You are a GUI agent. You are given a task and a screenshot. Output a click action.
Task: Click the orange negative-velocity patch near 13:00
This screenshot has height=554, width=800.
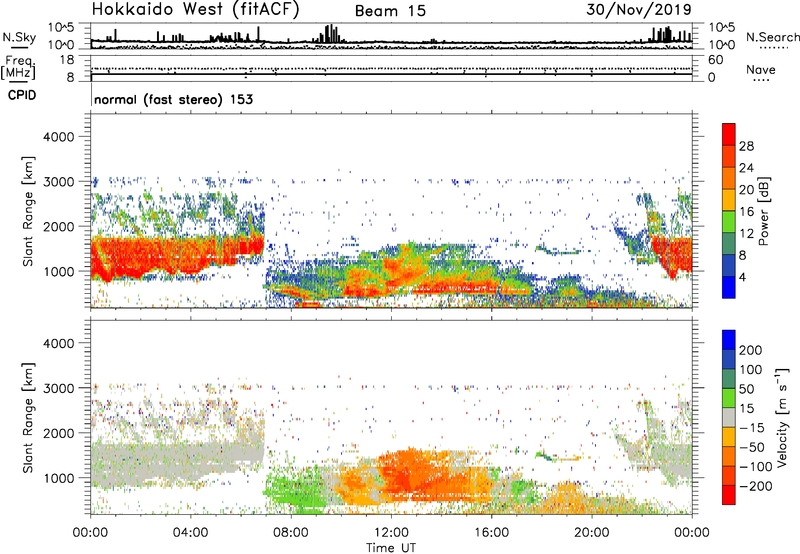413,474
